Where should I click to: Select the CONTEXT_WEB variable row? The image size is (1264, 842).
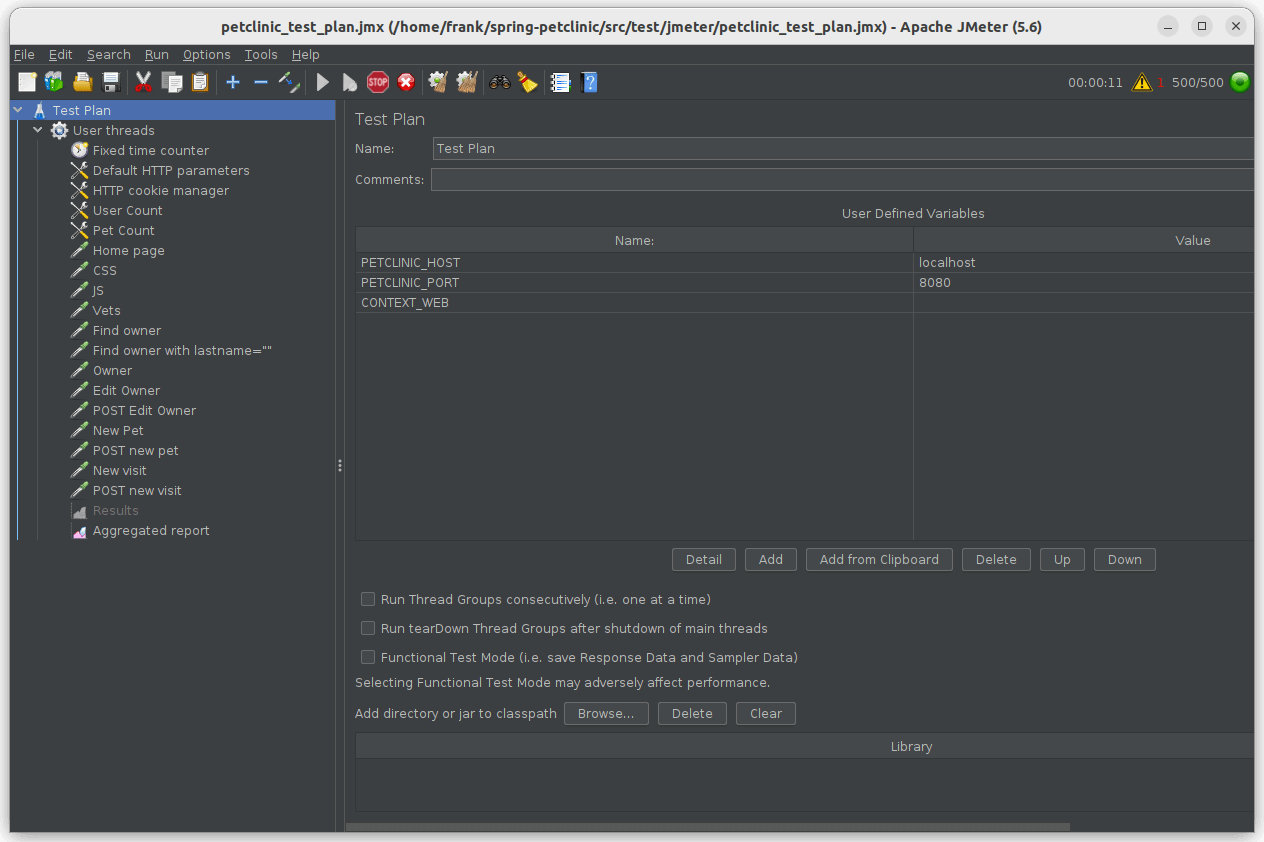[x=805, y=302]
